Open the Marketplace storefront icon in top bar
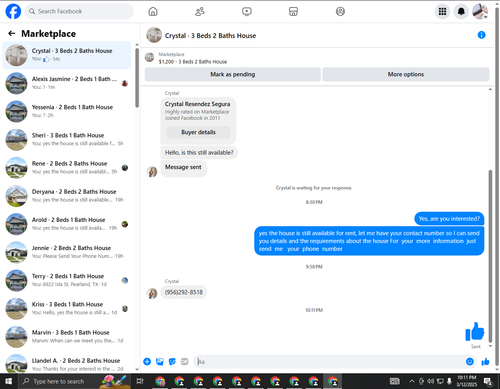500x389 pixels. tap(293, 12)
